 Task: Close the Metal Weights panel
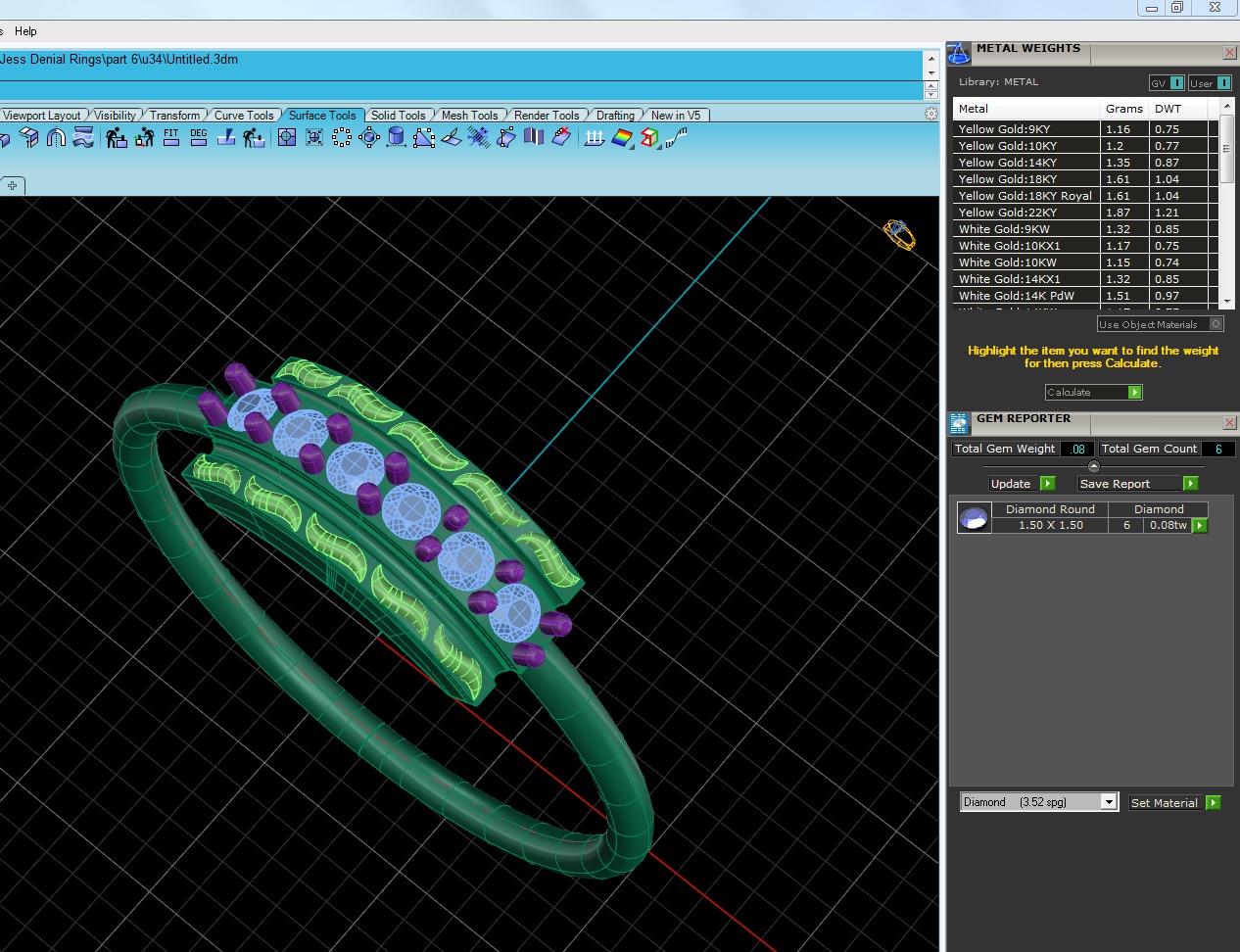click(1229, 53)
